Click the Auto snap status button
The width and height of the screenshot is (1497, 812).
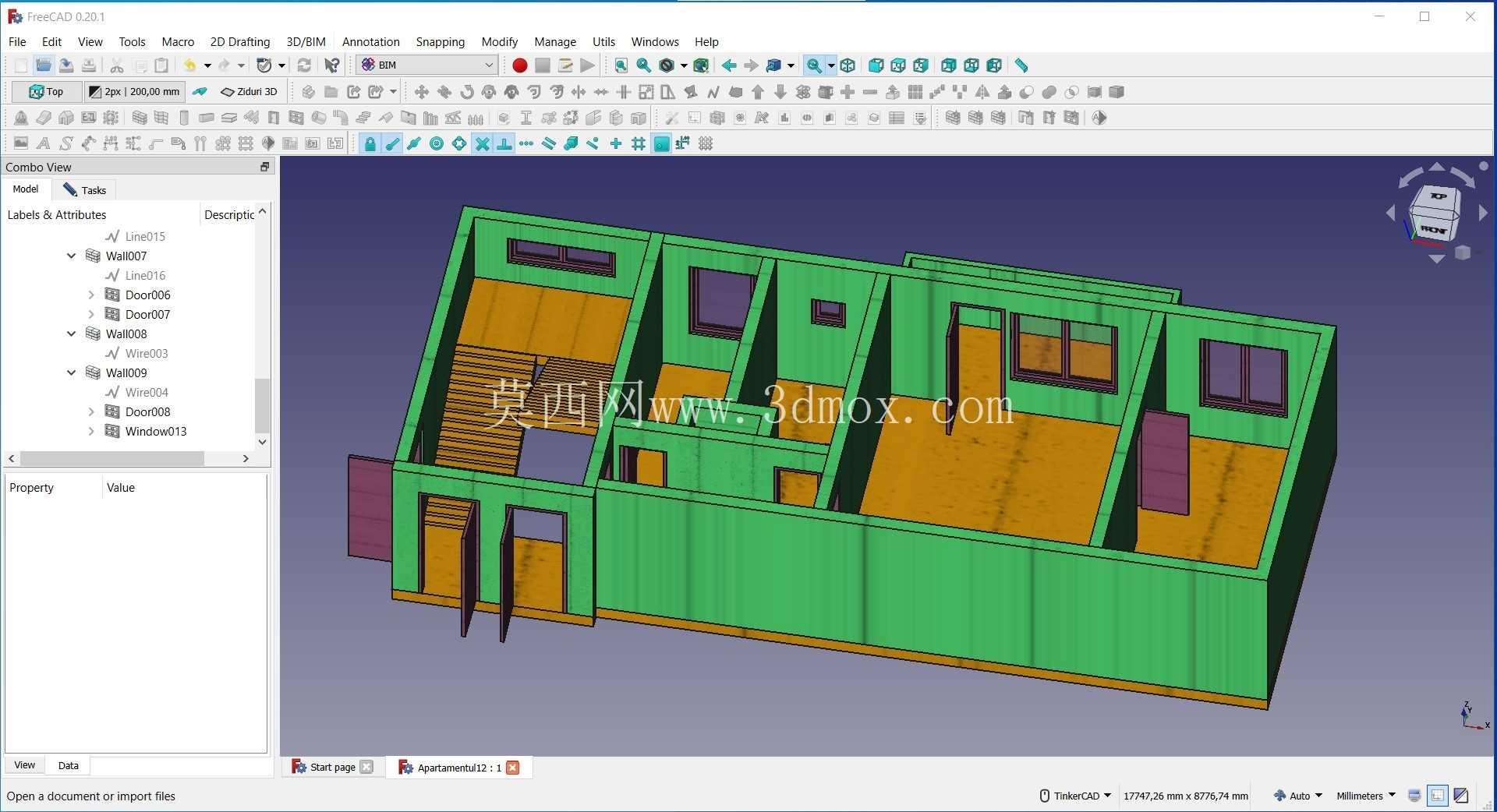(1298, 796)
